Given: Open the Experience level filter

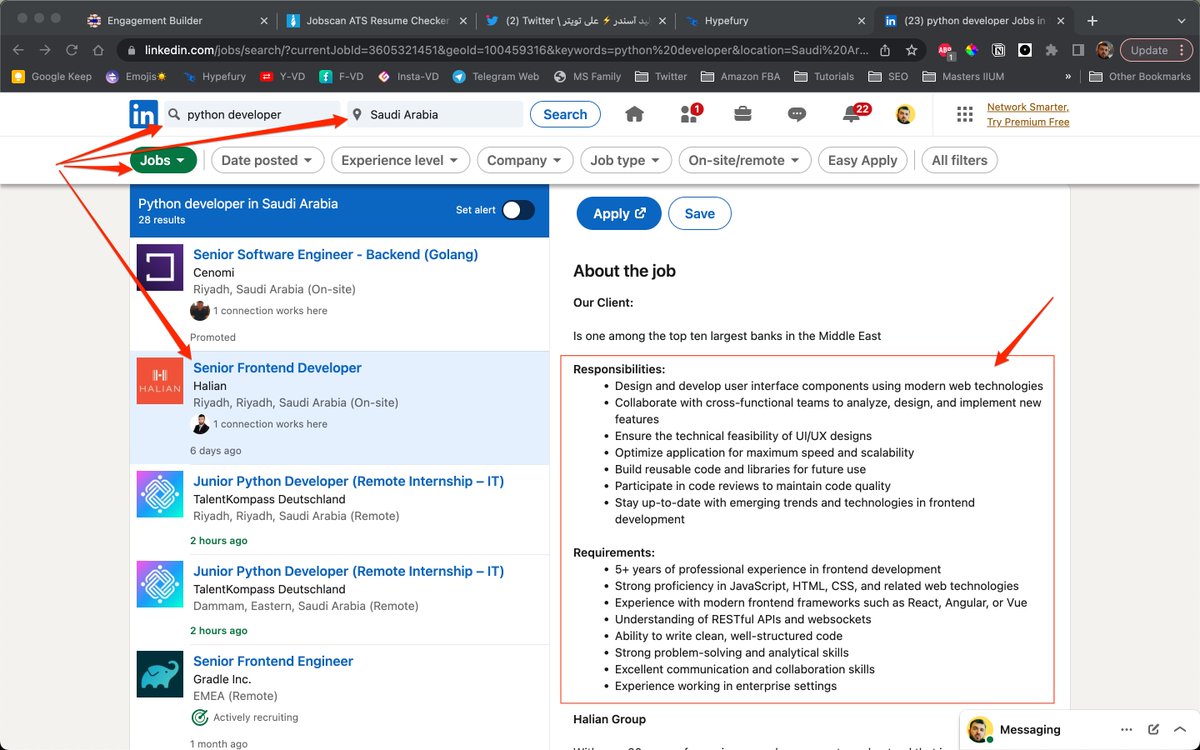Looking at the screenshot, I should pos(400,160).
